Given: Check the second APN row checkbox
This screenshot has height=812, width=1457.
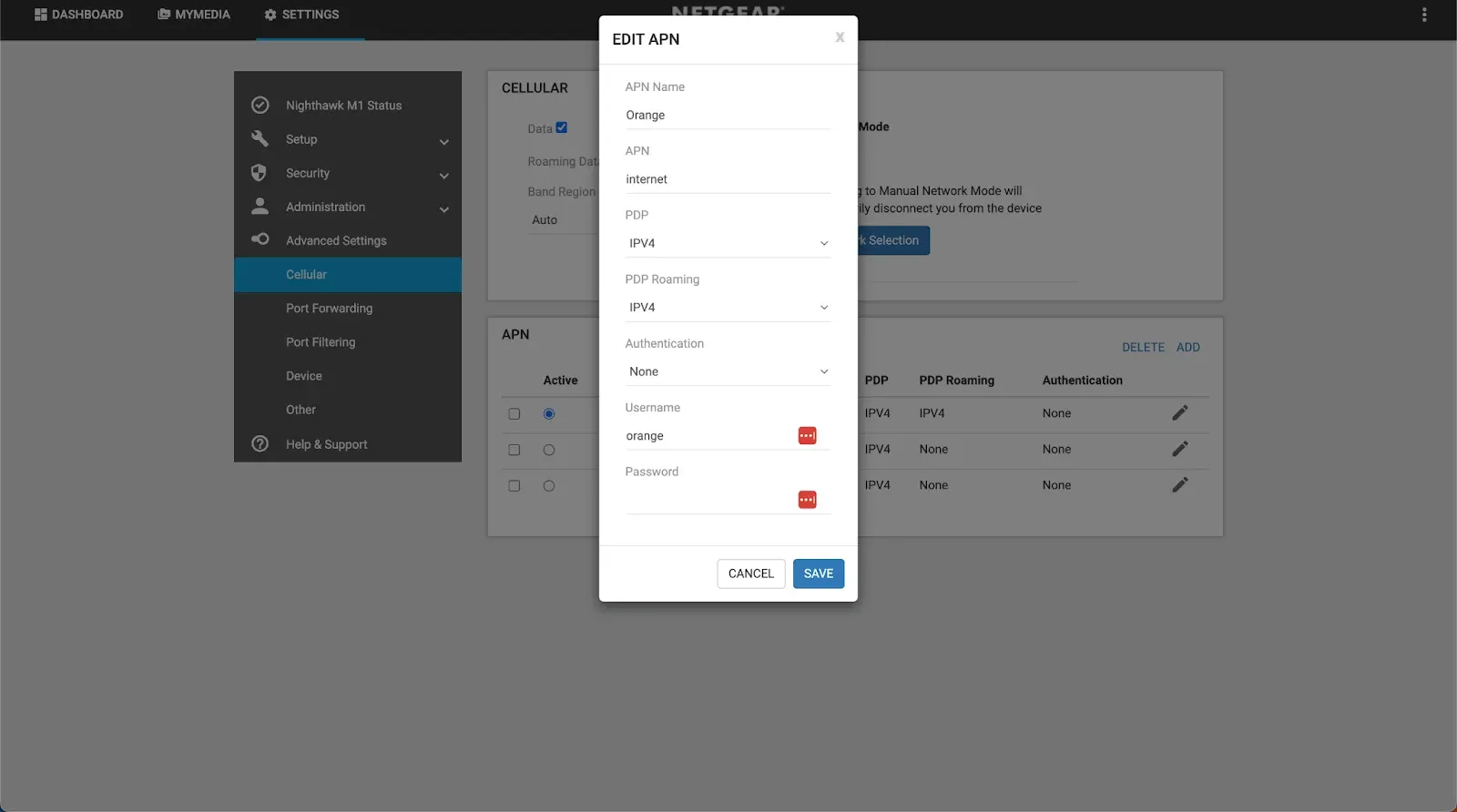Looking at the screenshot, I should tap(515, 450).
